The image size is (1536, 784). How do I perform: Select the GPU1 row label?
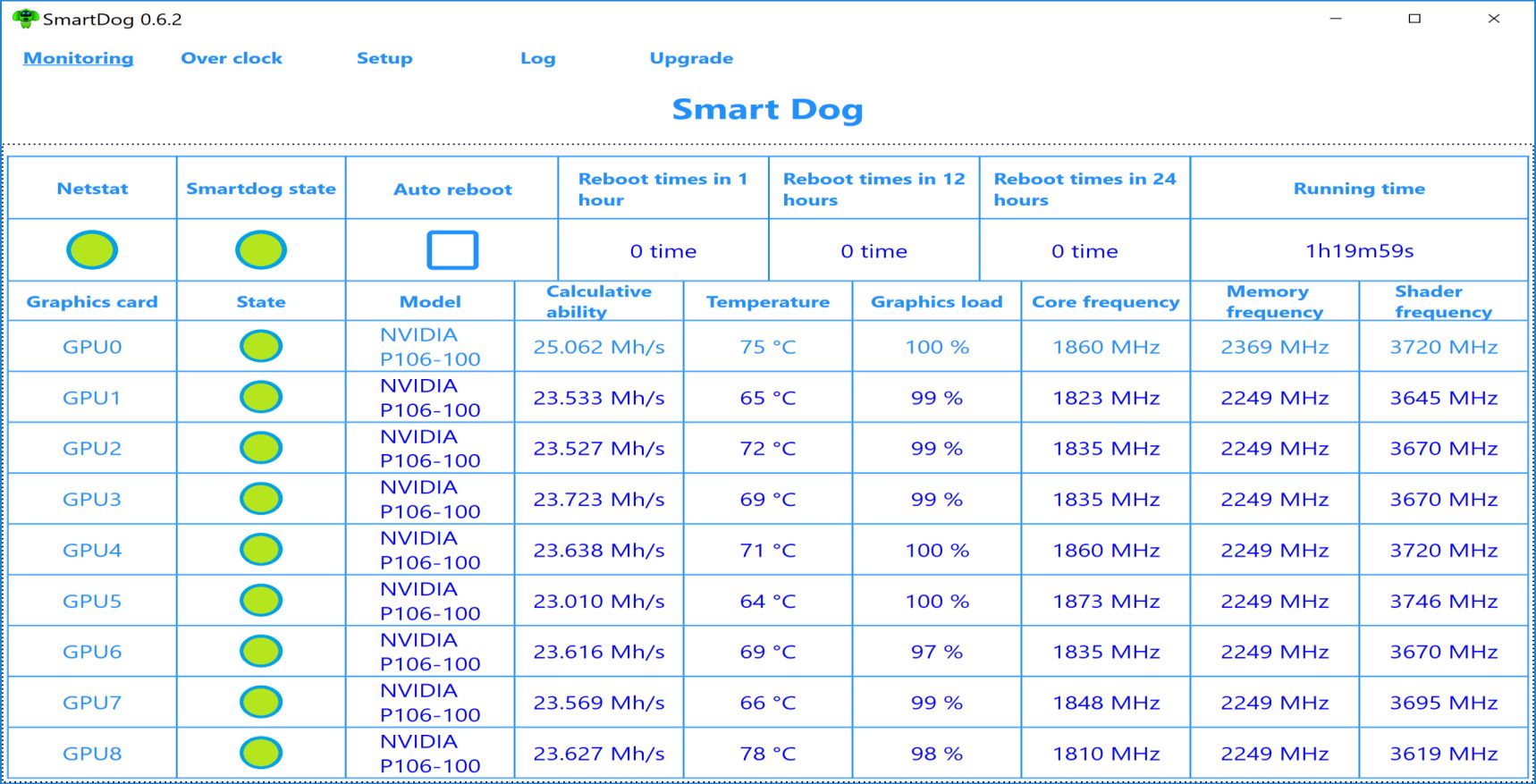(92, 398)
